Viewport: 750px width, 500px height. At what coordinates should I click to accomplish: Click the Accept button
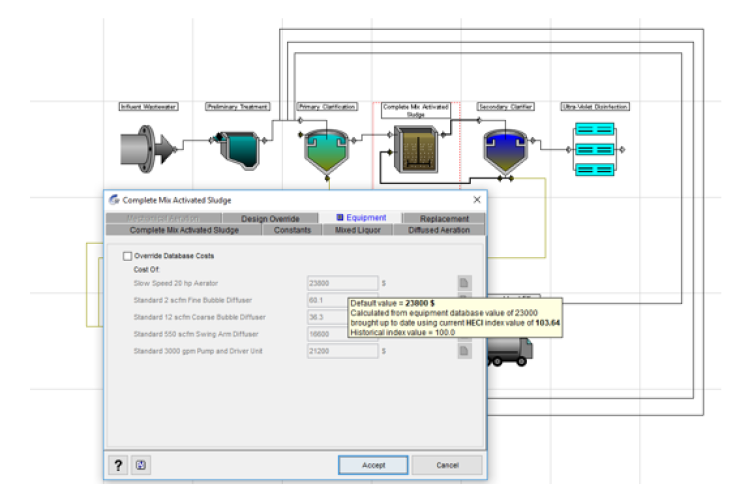tap(374, 465)
